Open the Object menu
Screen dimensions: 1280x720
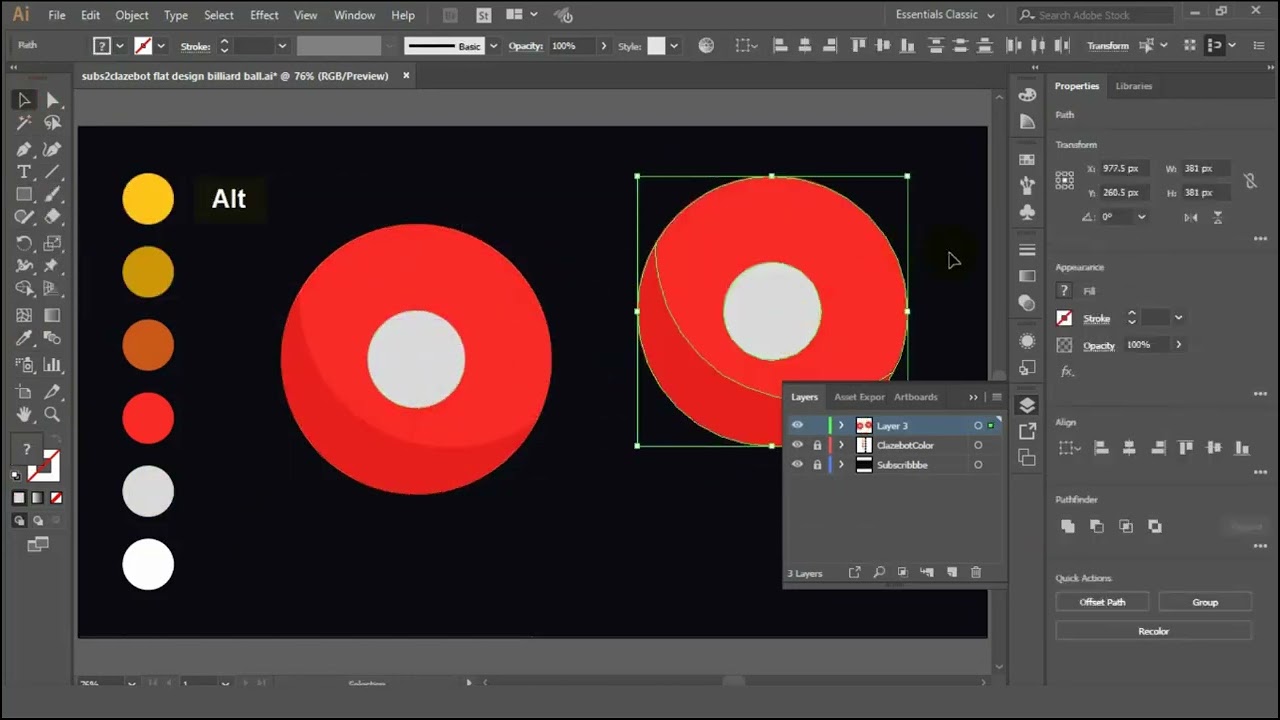coord(132,15)
